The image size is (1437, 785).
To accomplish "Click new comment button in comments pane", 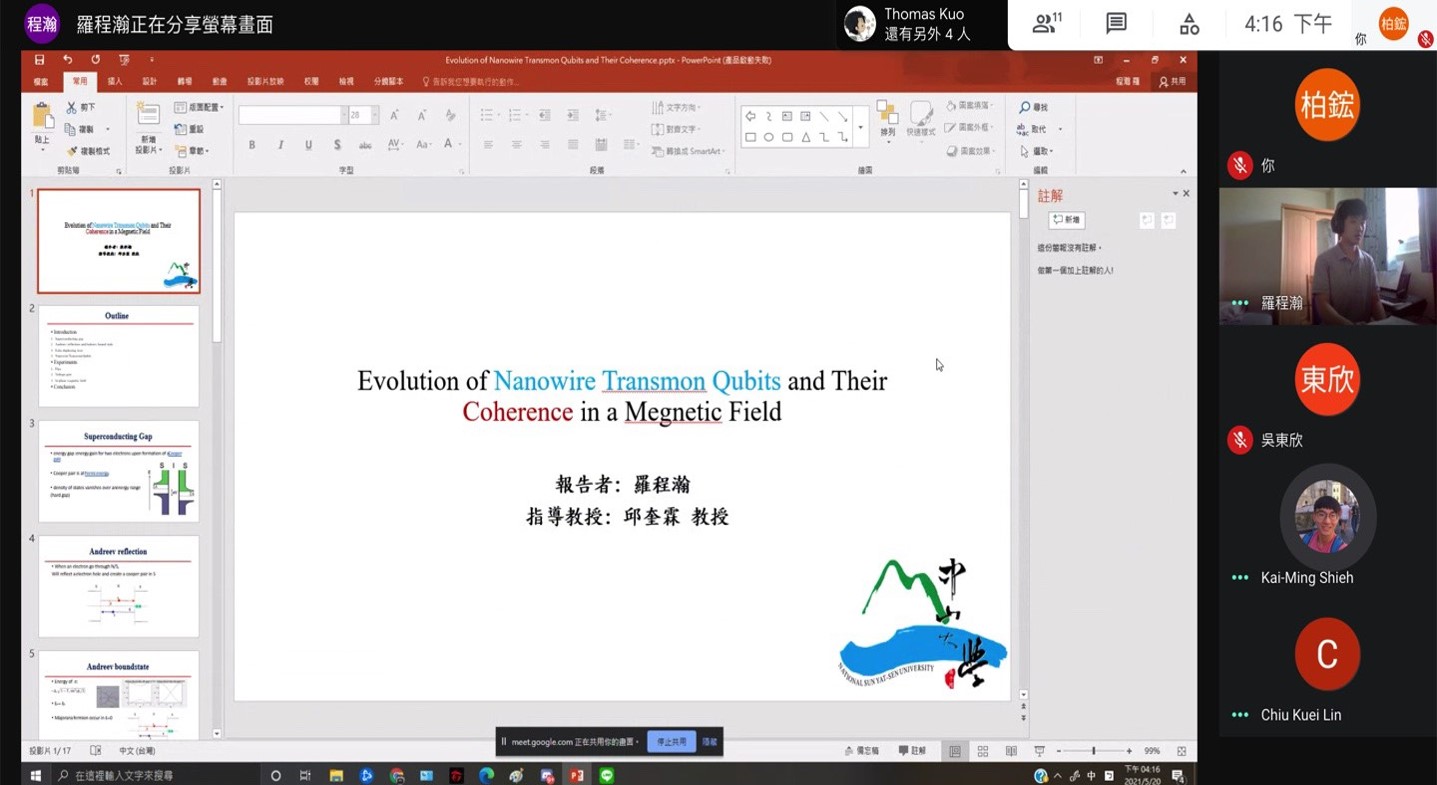I will [x=1066, y=220].
